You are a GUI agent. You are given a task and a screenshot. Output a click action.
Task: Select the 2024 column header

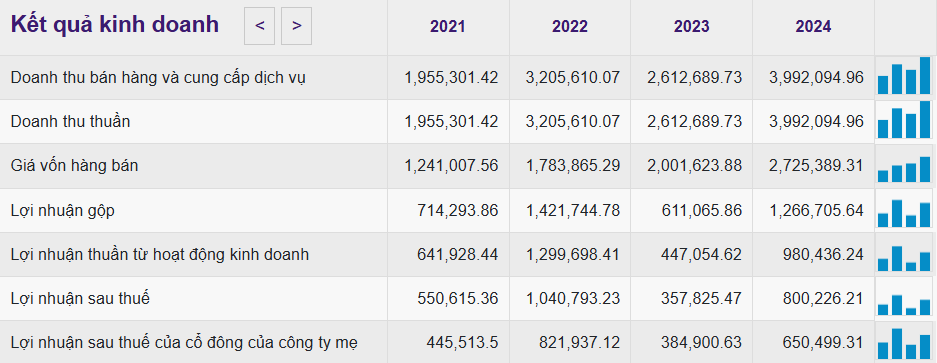(x=813, y=26)
